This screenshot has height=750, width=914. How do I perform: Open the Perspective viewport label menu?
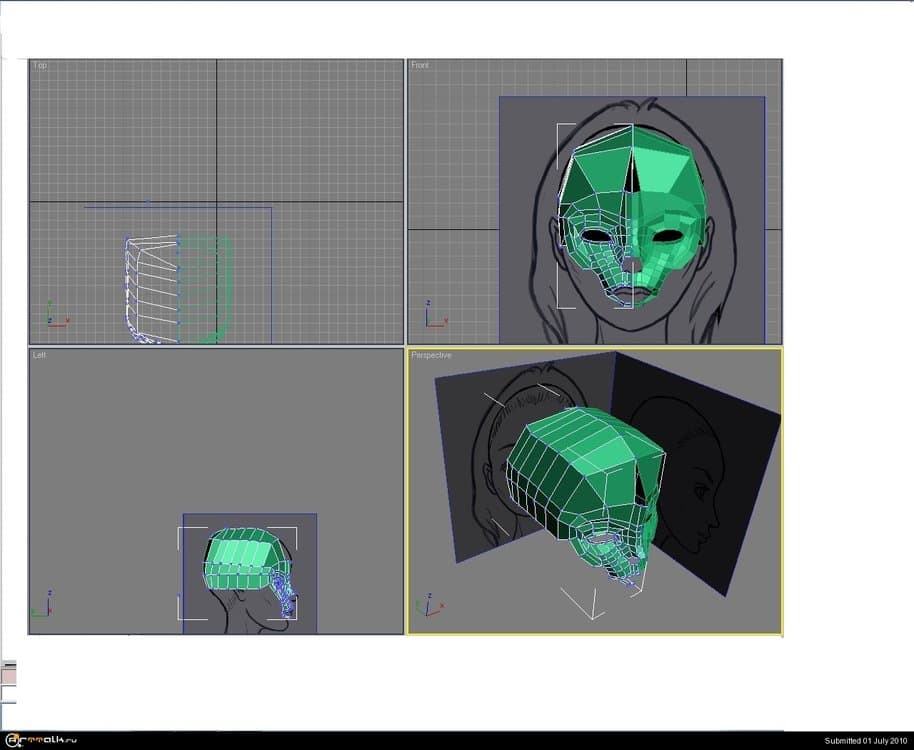tap(431, 355)
